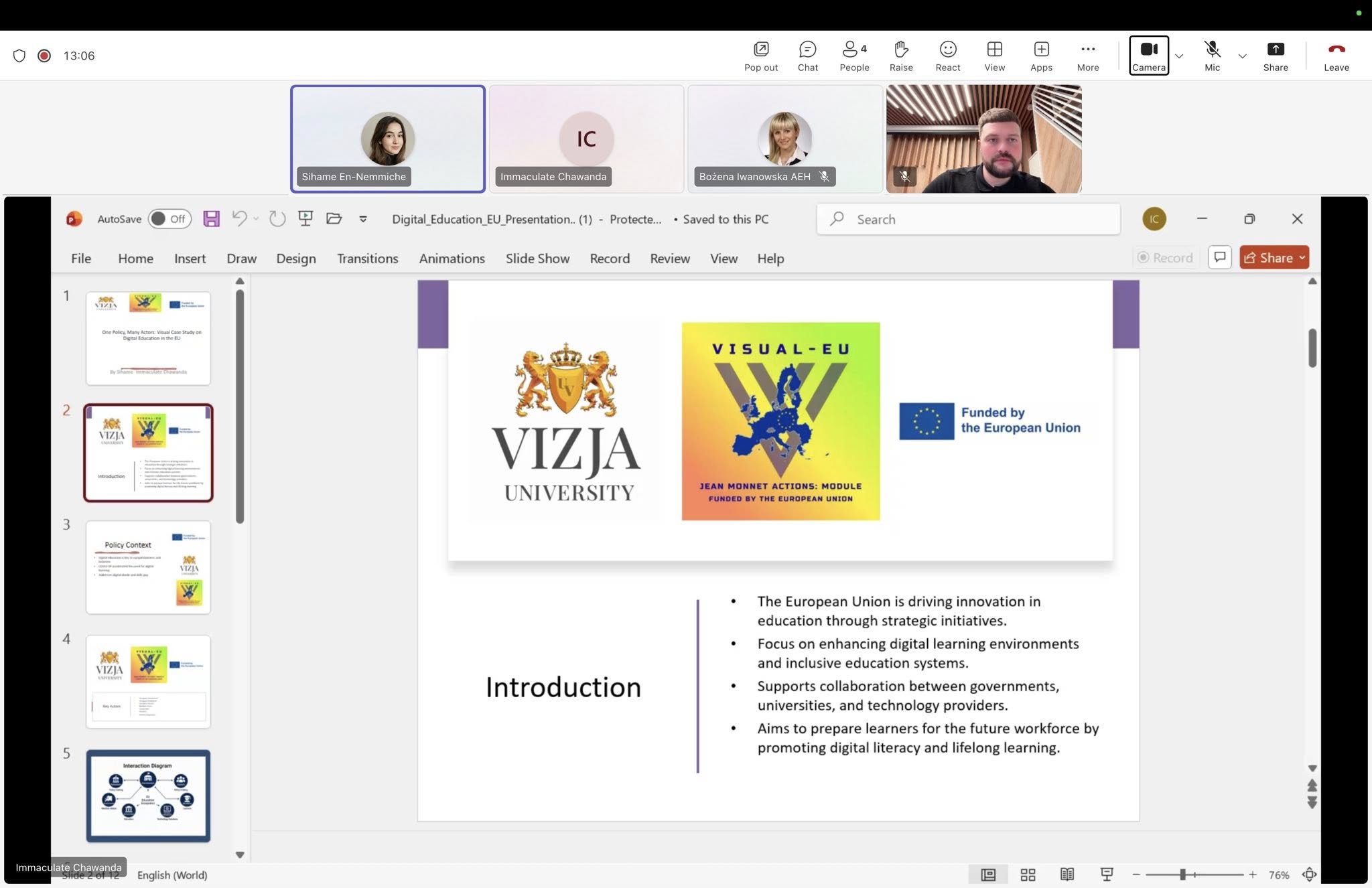Click the PowerPoint Save icon
This screenshot has width=1372, height=888.
[x=212, y=219]
